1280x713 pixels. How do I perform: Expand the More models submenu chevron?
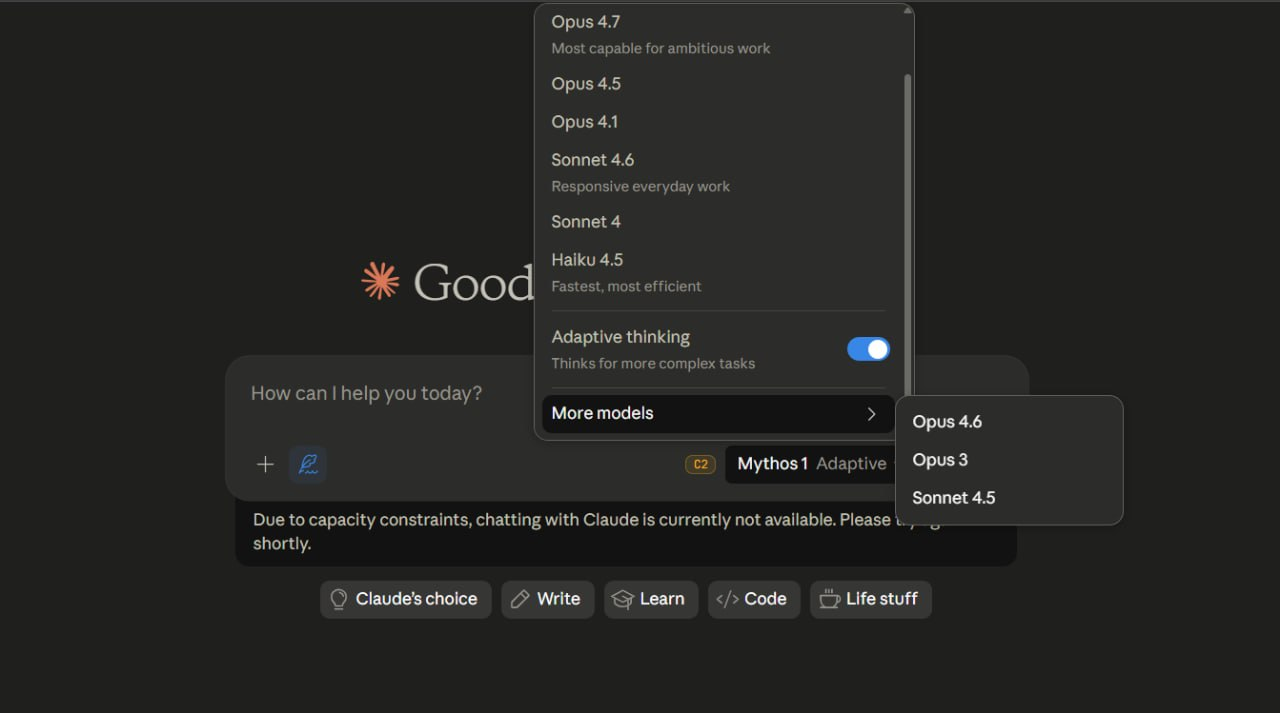(871, 414)
